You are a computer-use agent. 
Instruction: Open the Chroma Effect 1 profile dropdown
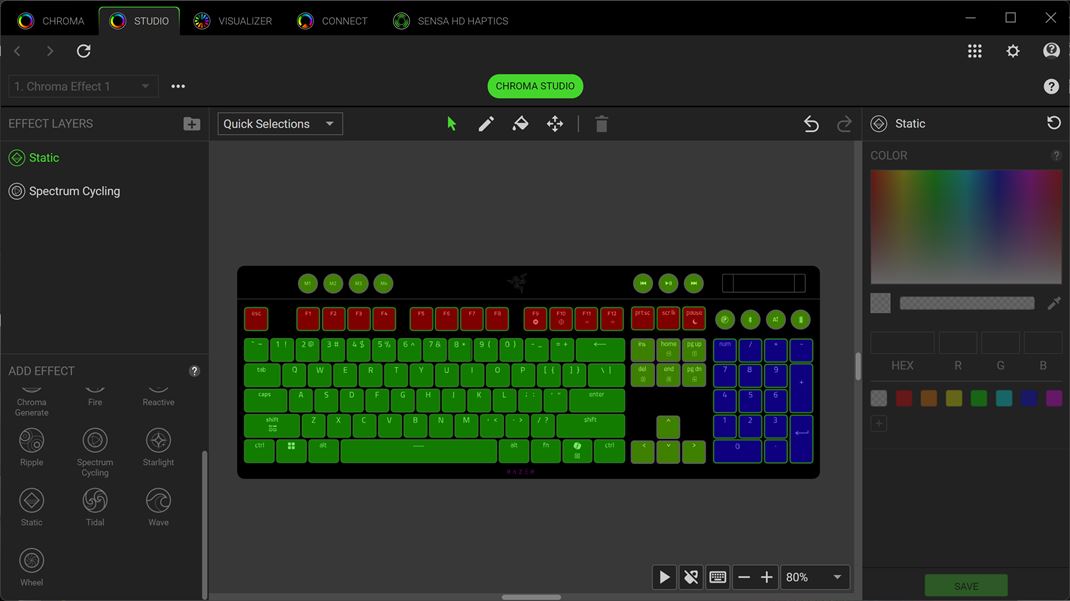point(83,86)
